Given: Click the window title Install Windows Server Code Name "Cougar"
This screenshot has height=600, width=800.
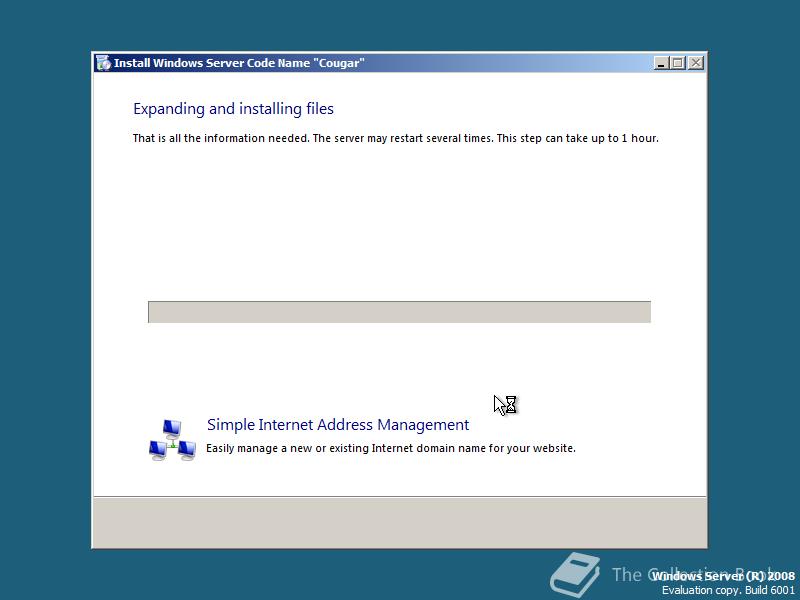Looking at the screenshot, I should tap(239, 63).
